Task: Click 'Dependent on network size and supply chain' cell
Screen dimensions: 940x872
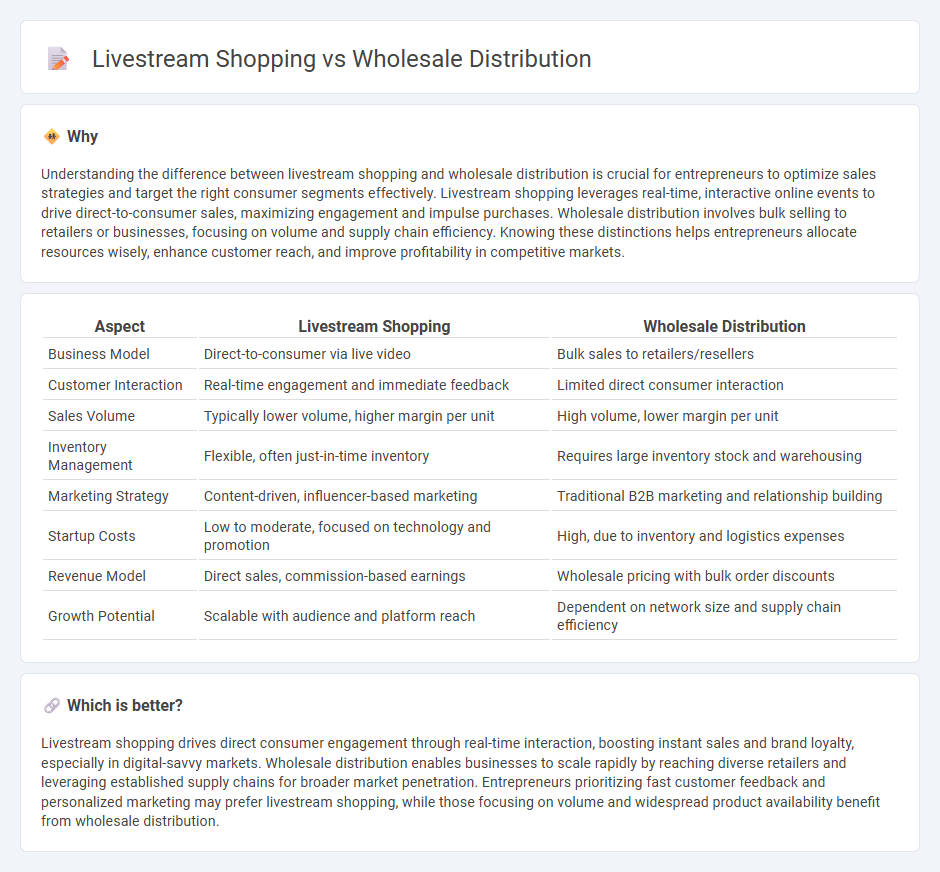Action: (x=699, y=616)
